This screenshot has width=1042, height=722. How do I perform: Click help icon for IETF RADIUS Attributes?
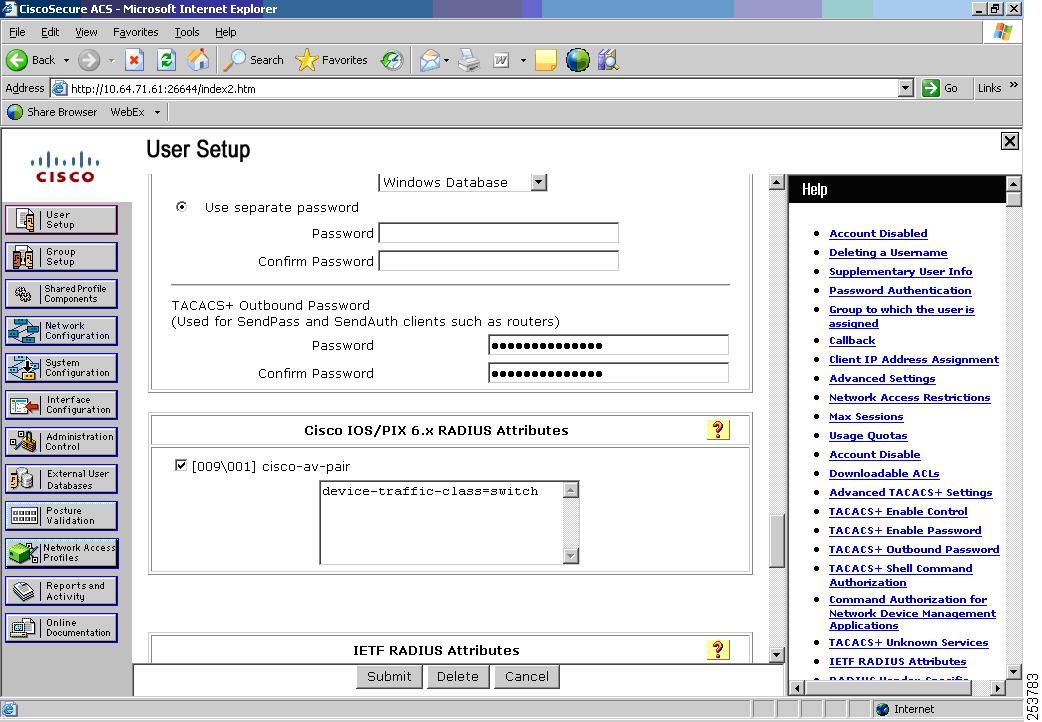click(x=718, y=650)
